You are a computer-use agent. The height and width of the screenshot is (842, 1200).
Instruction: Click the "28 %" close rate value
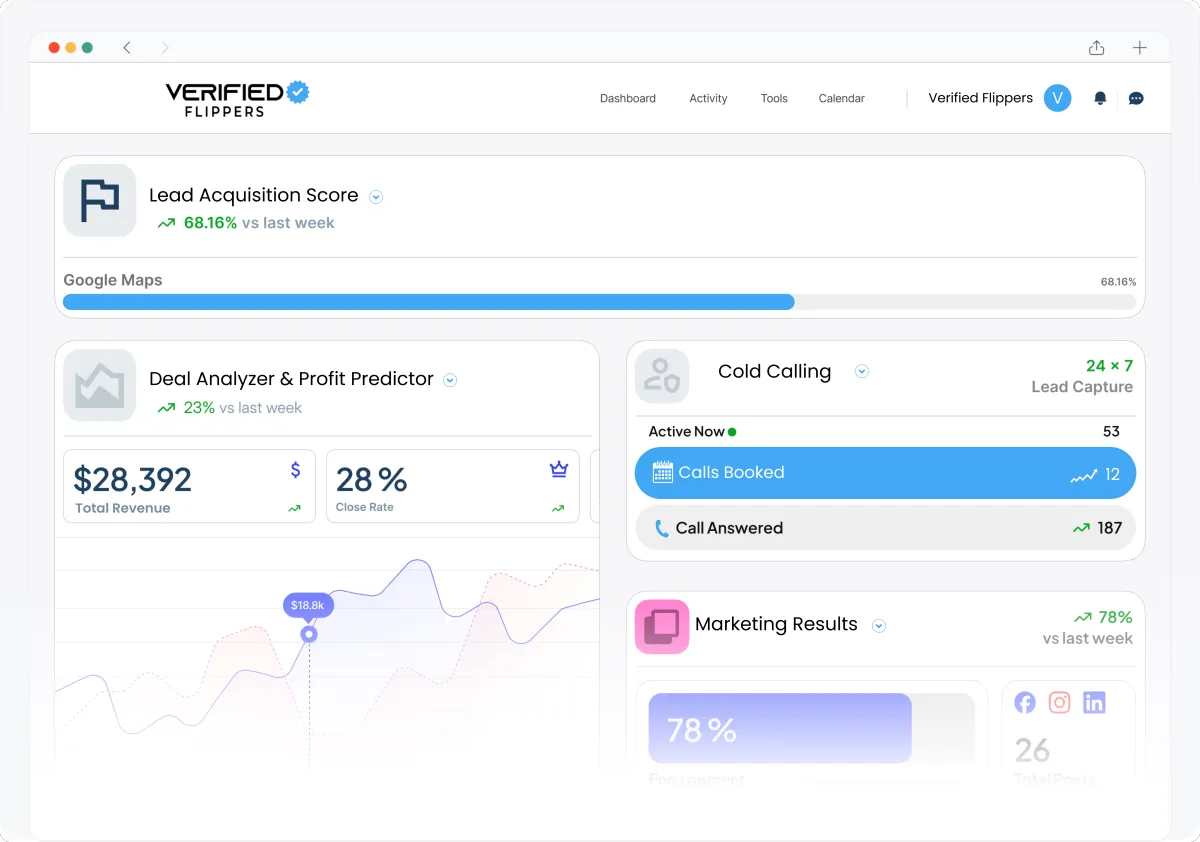click(x=371, y=480)
